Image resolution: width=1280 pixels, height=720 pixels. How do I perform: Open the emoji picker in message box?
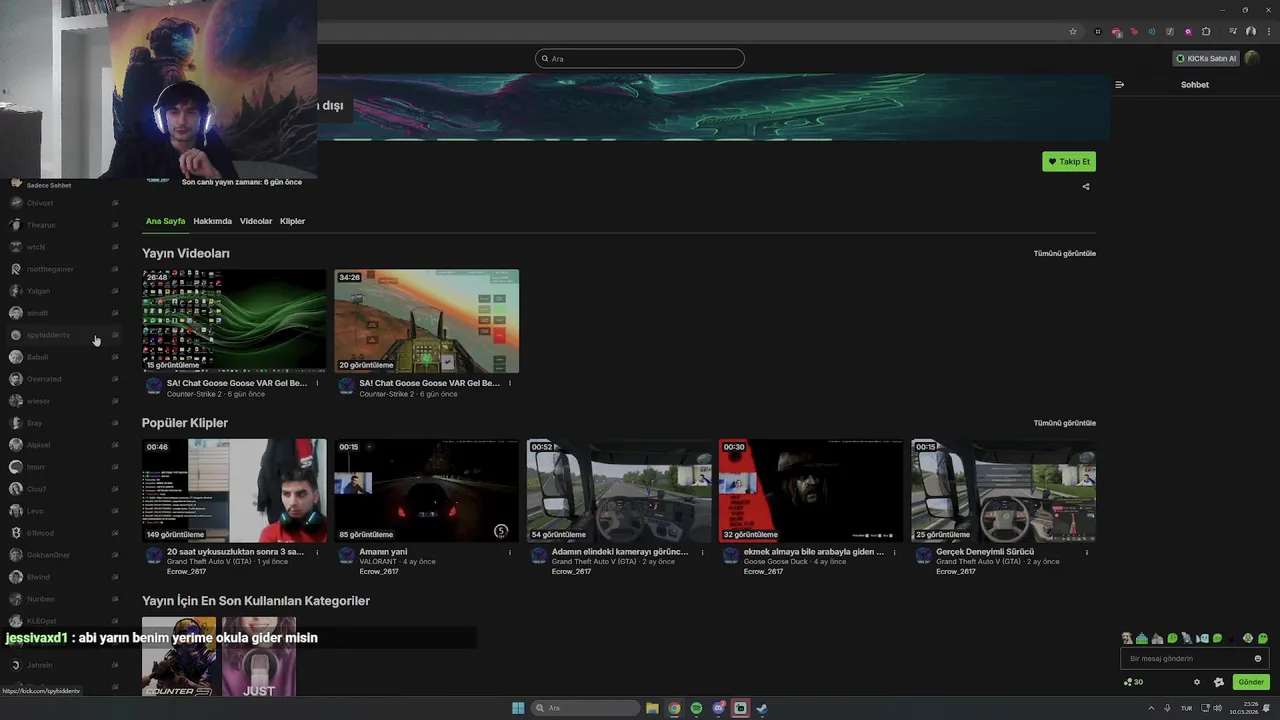pos(1258,659)
